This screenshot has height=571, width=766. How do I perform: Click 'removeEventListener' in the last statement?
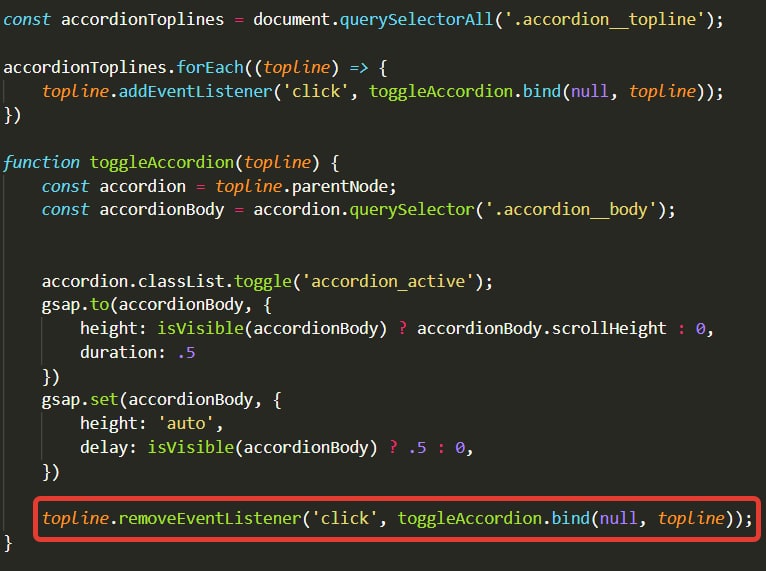pos(210,518)
